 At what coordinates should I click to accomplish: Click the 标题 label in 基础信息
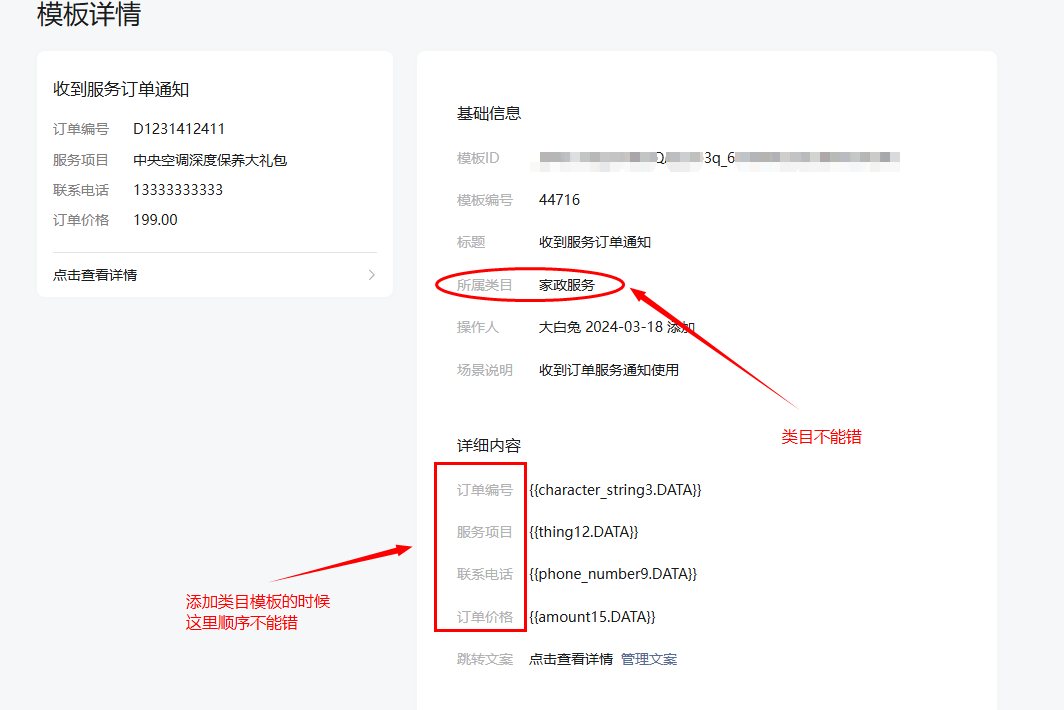coord(471,242)
